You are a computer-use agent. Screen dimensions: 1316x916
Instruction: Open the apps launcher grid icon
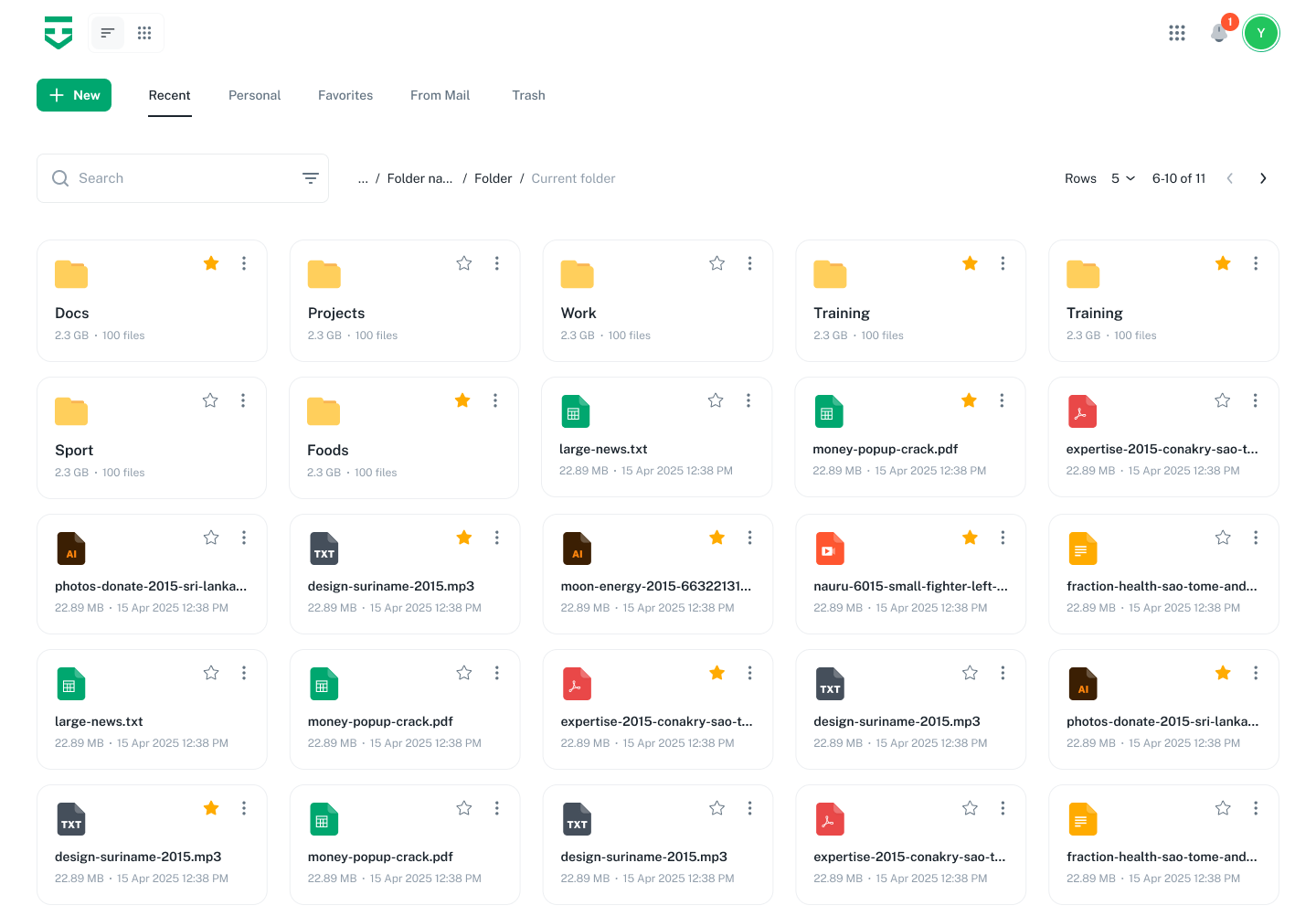pyautogui.click(x=1176, y=33)
